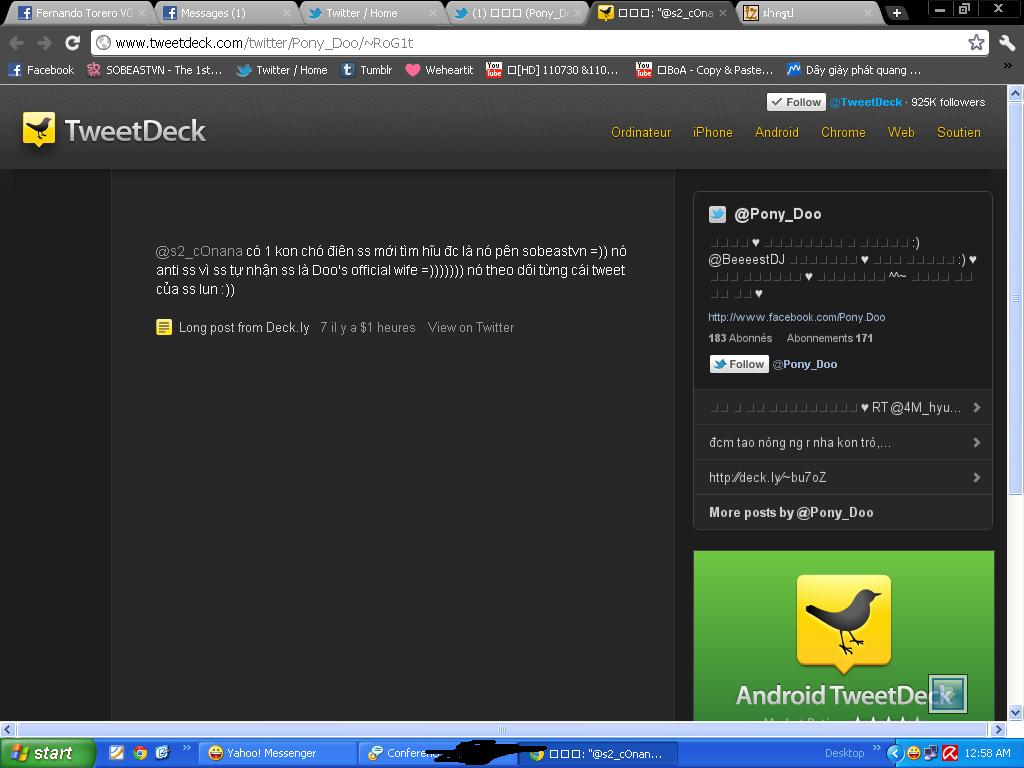Open iPhone in TweetDeck navigation
The image size is (1024, 768).
(712, 133)
